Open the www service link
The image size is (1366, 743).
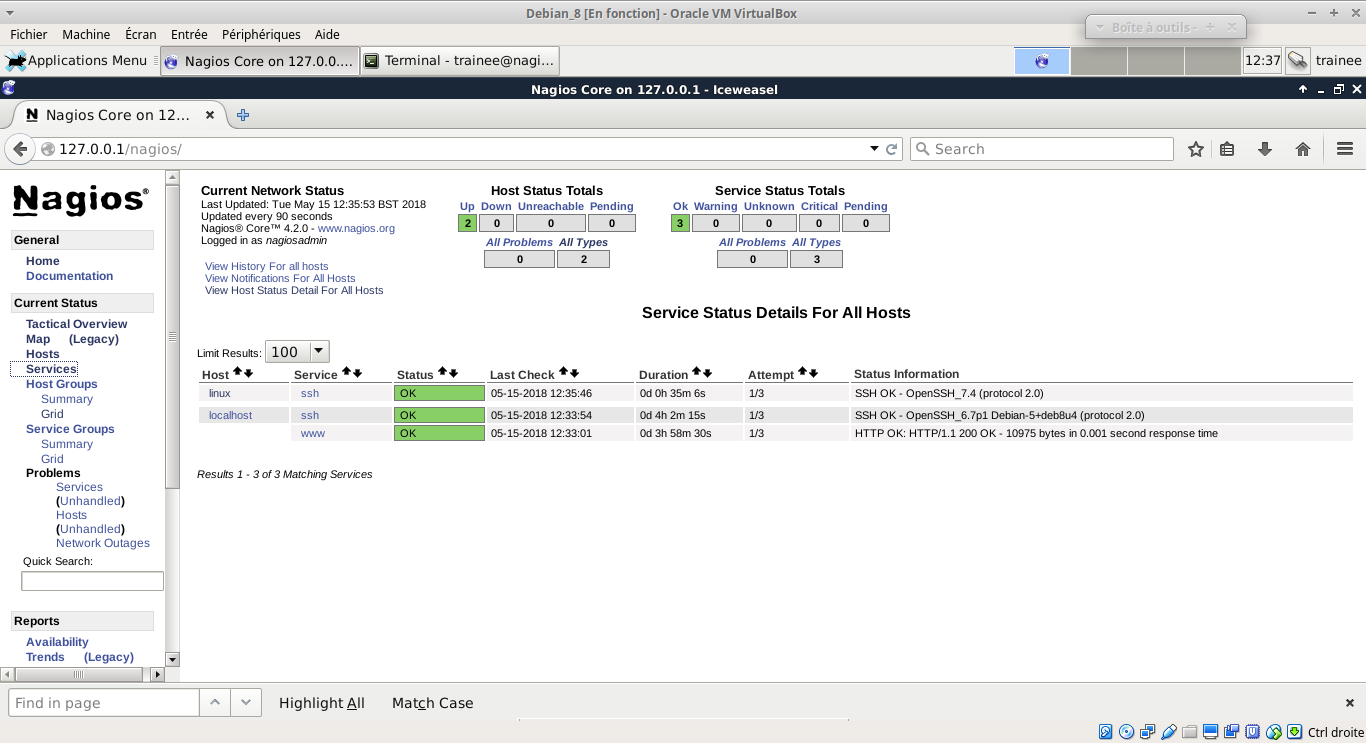click(x=313, y=433)
